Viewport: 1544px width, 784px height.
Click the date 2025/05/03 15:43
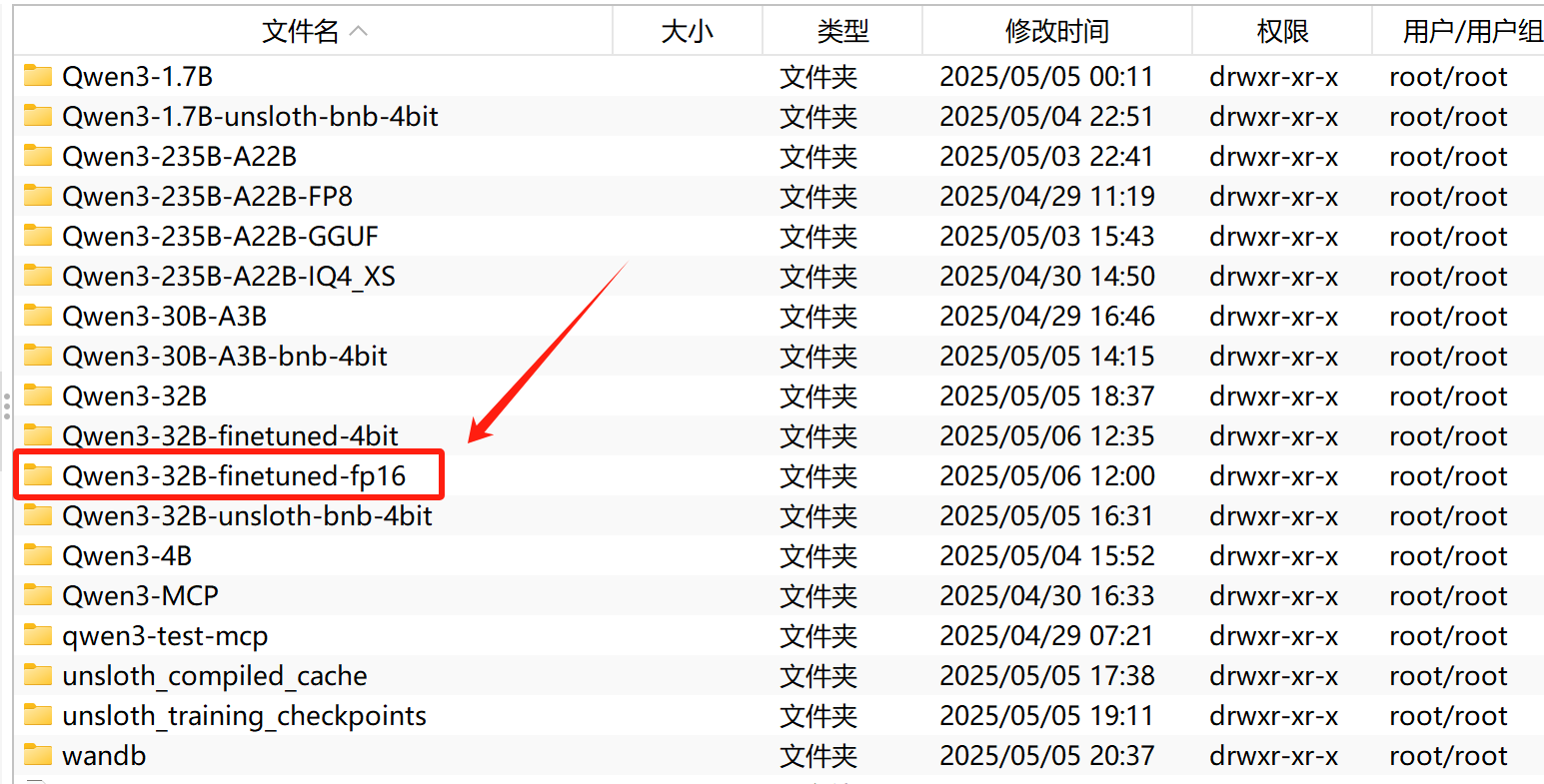pyautogui.click(x=1047, y=237)
